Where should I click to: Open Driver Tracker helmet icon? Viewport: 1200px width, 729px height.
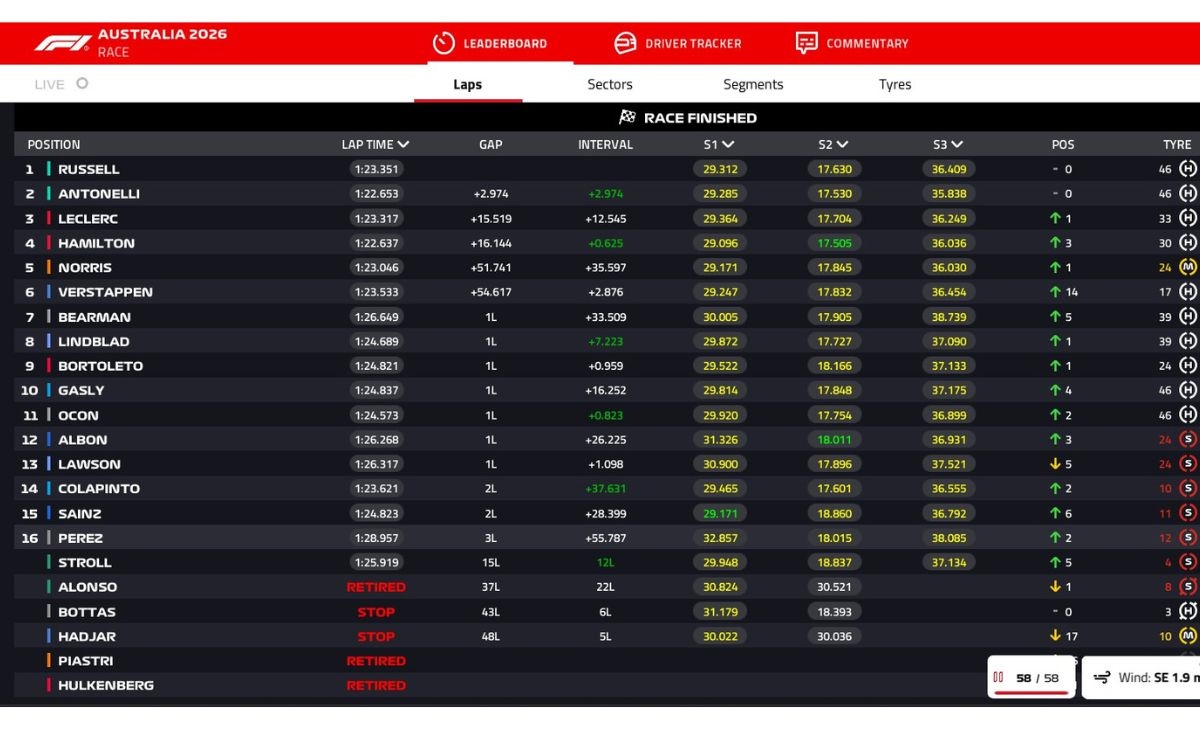click(625, 43)
